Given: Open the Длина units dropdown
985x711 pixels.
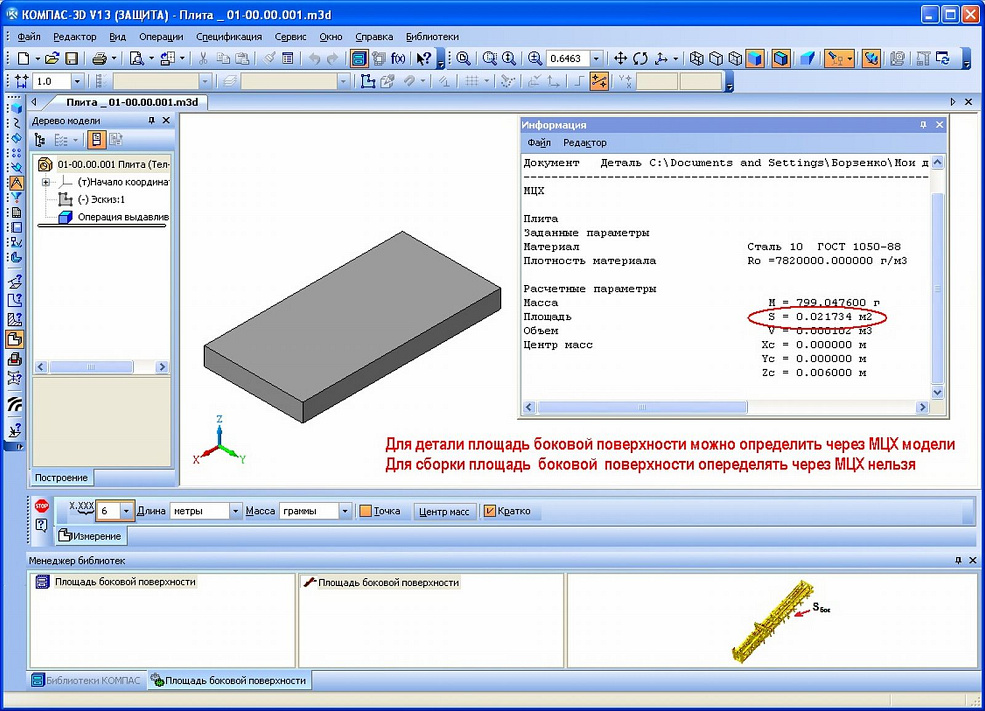Looking at the screenshot, I should [x=236, y=511].
